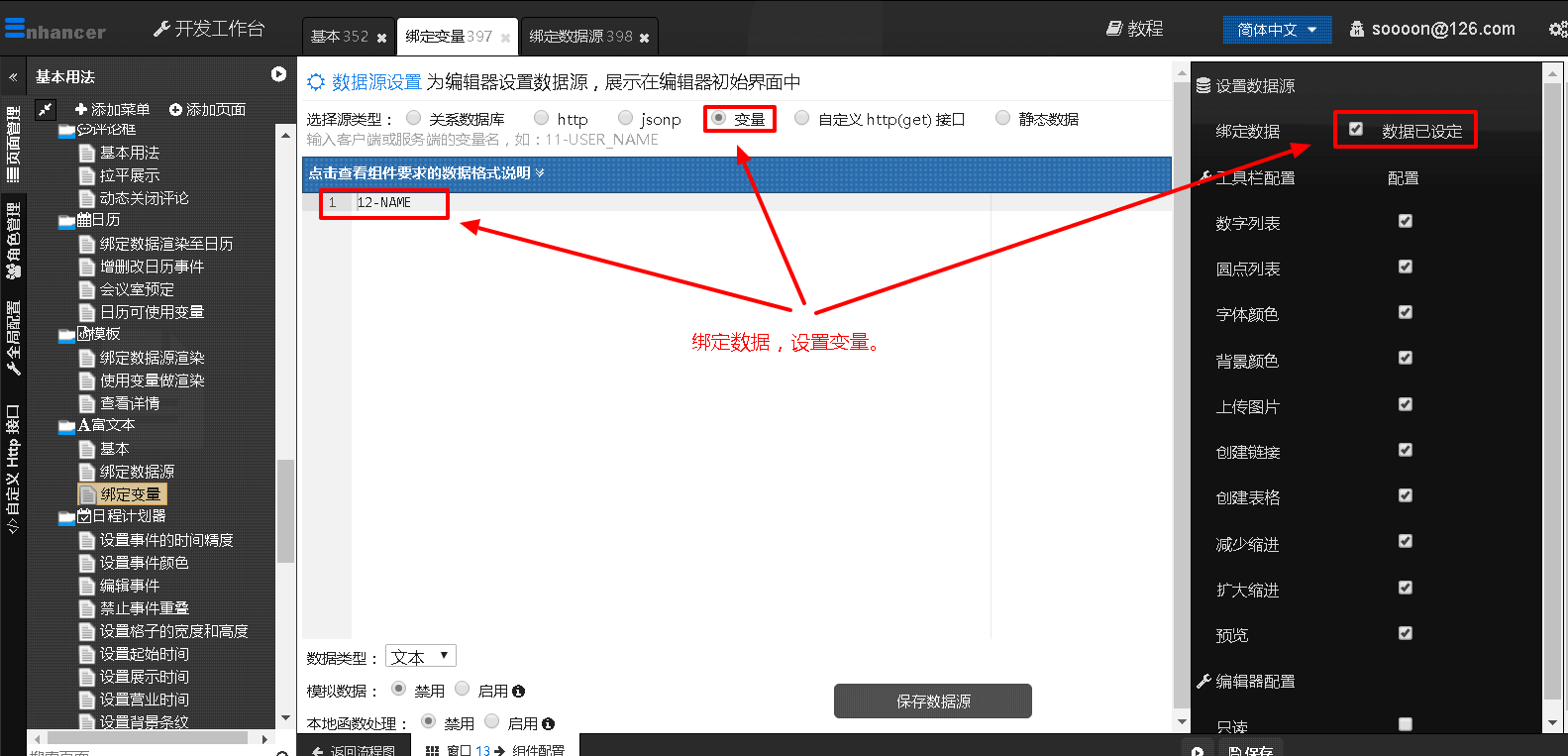Click the 保存数据源 button
Viewport: 1568px width, 756px height.
click(x=933, y=701)
